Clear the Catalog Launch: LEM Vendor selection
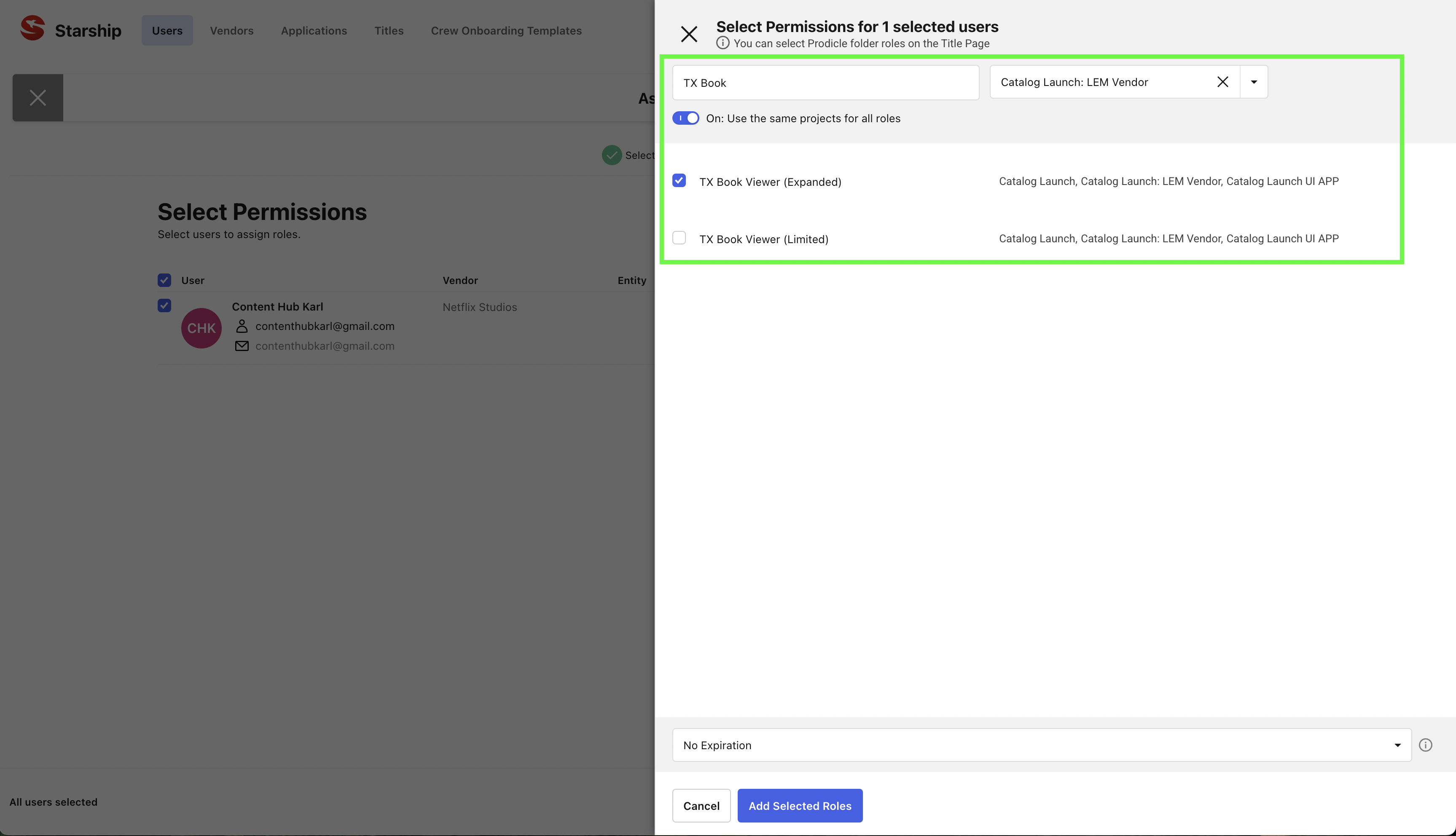1456x836 pixels. click(x=1223, y=82)
